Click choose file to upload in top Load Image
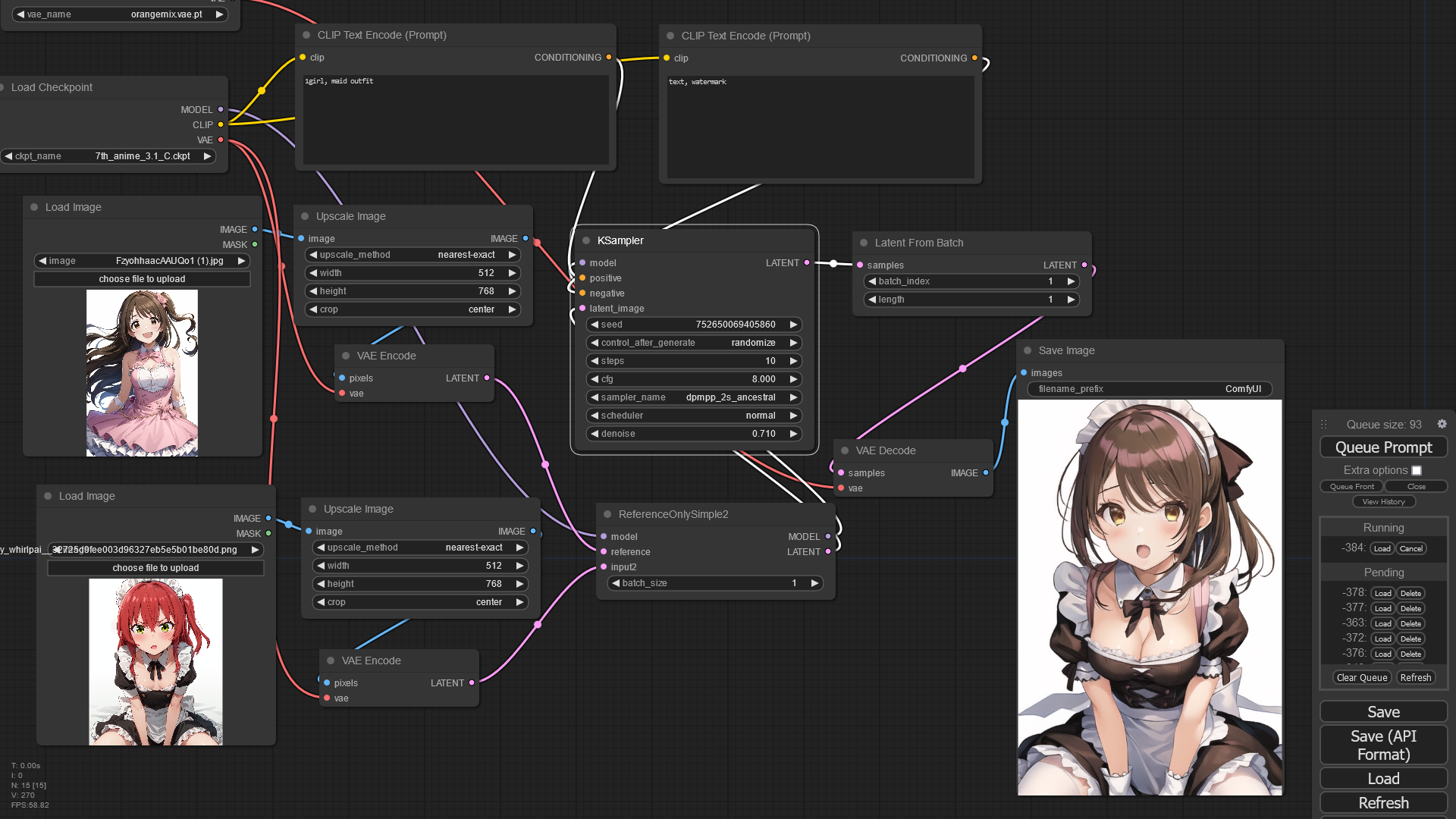 click(x=142, y=278)
